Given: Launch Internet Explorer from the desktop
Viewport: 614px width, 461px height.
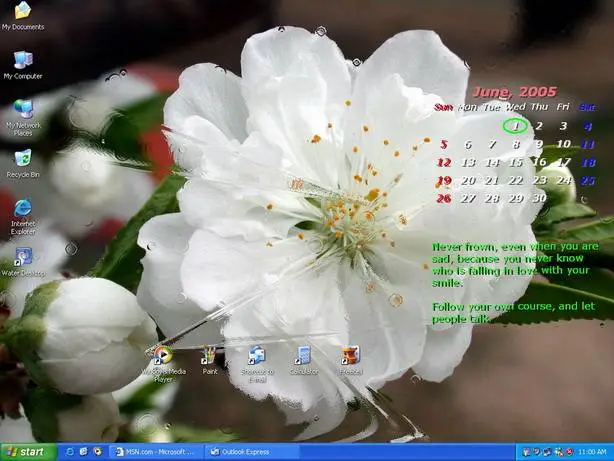Looking at the screenshot, I should (22, 208).
